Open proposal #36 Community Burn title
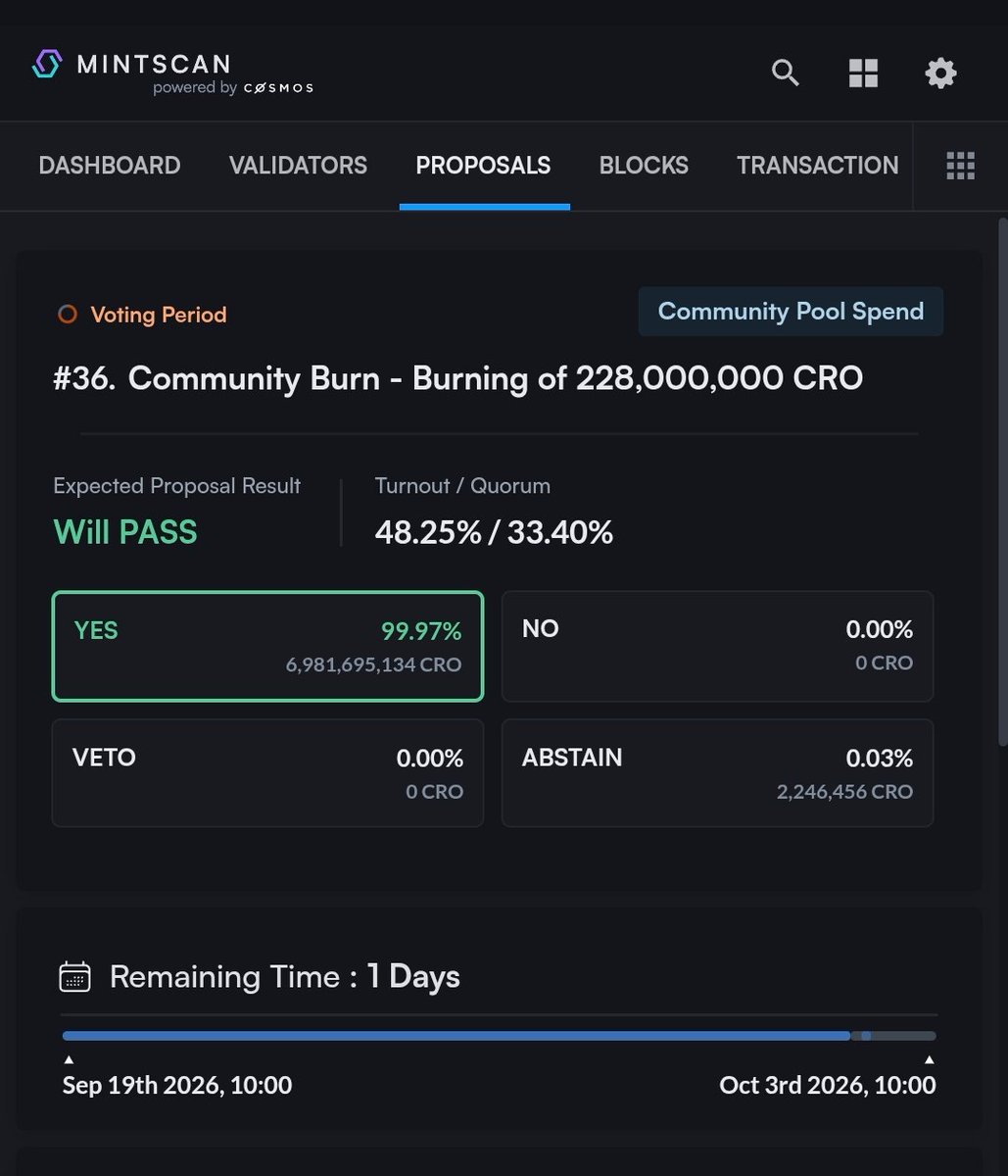1008x1176 pixels. pos(457,378)
